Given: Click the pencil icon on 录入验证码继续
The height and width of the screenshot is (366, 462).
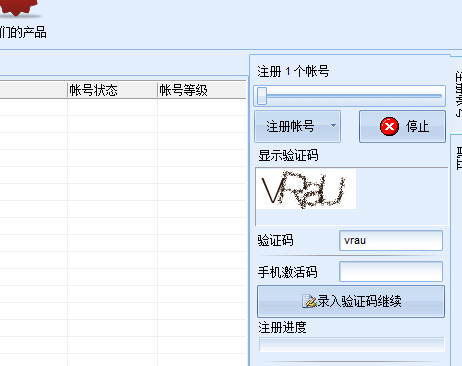Looking at the screenshot, I should coord(309,301).
